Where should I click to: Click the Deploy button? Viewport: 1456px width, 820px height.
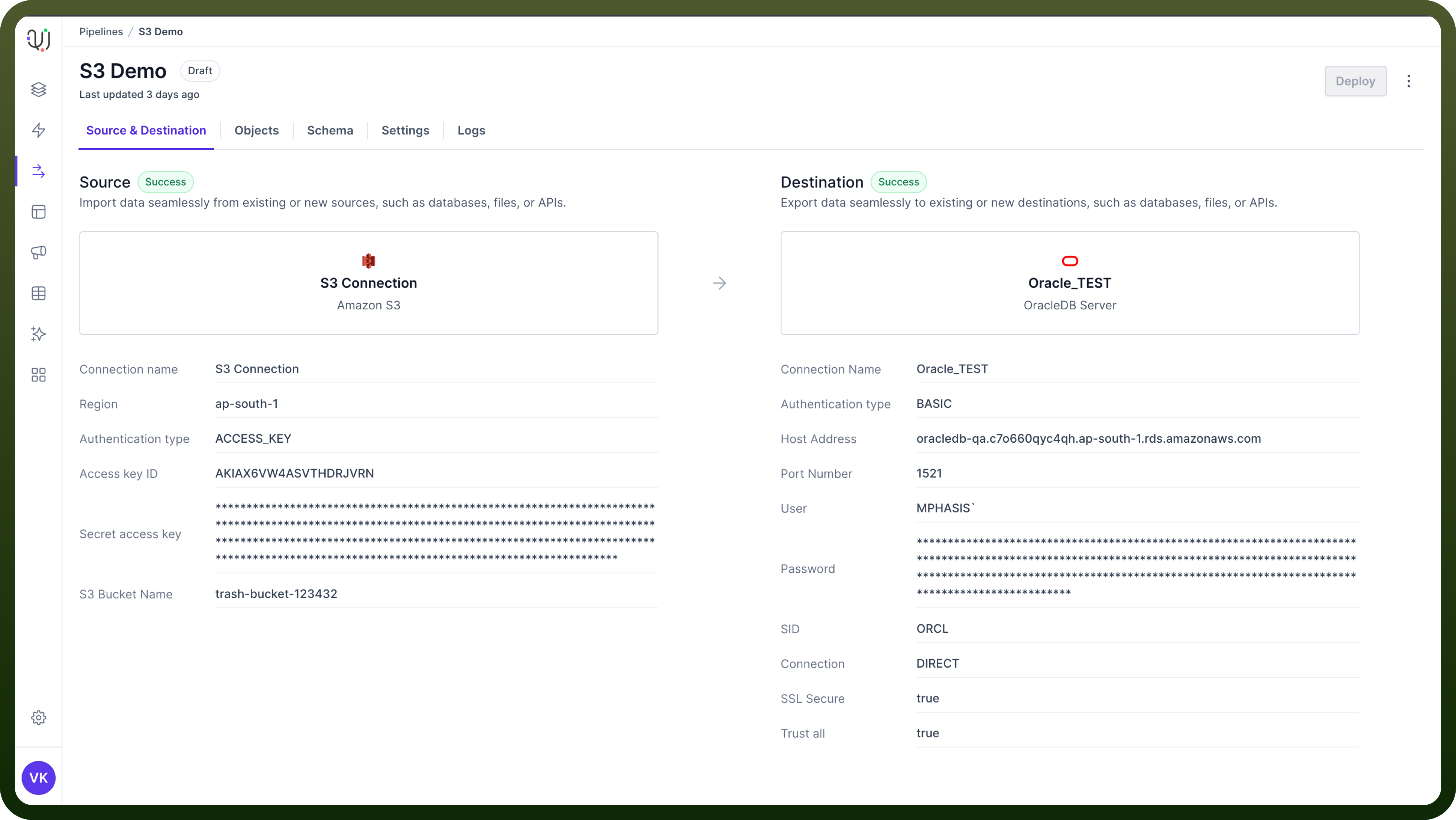pyautogui.click(x=1355, y=81)
